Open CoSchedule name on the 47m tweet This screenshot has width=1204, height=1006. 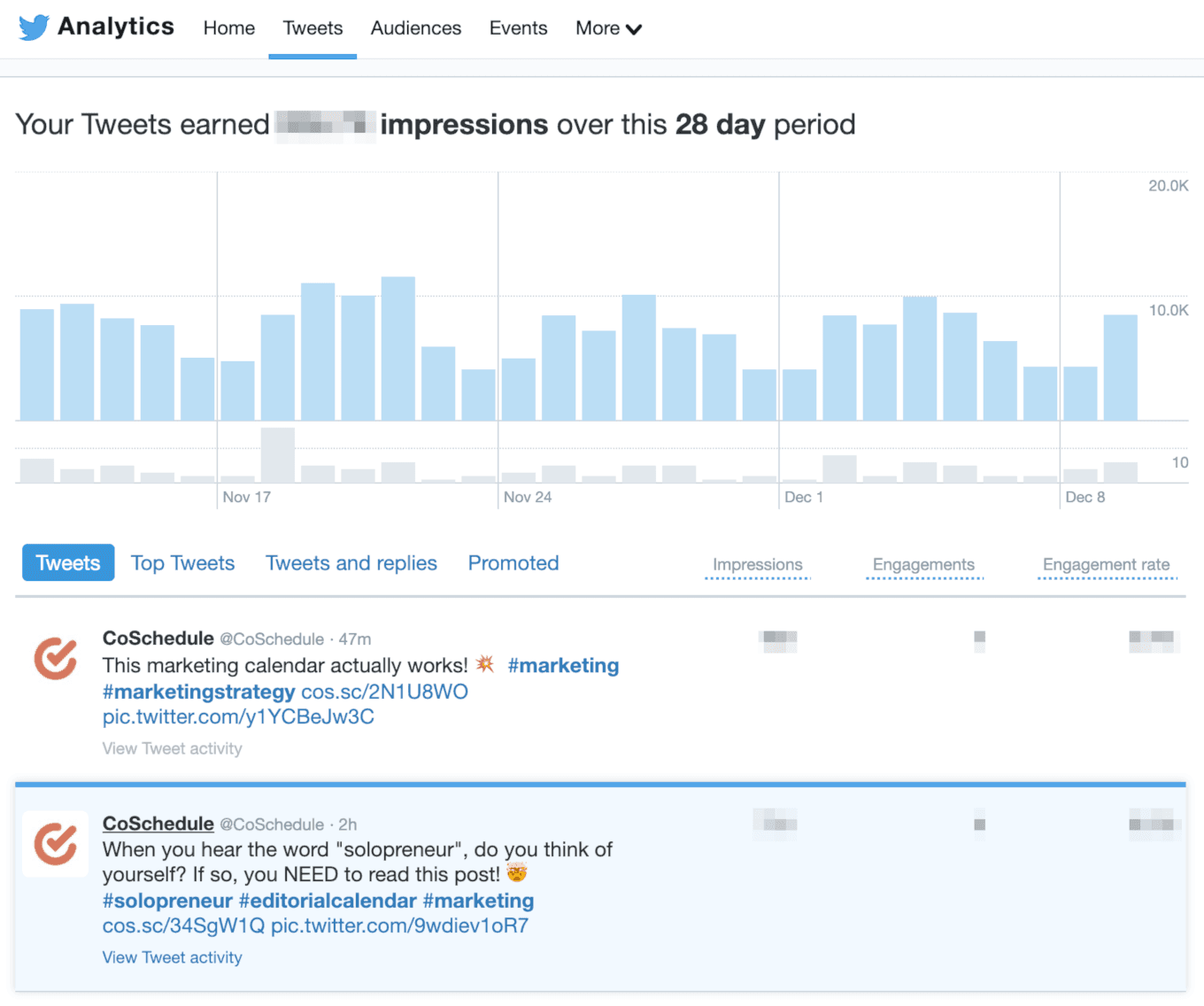158,638
